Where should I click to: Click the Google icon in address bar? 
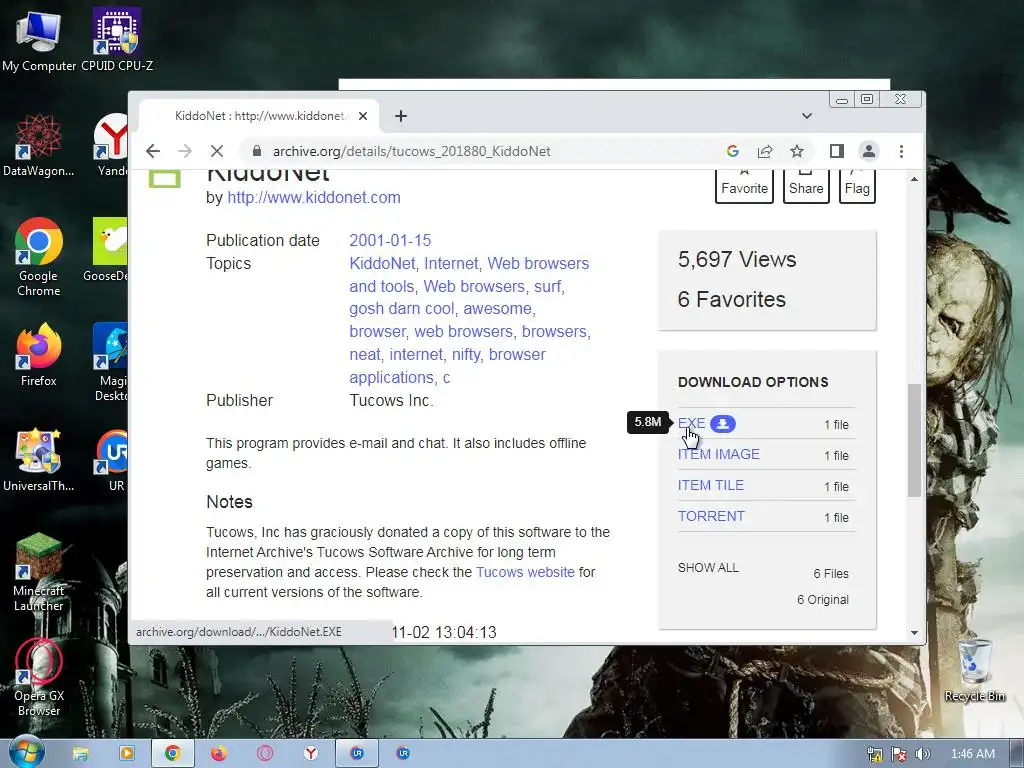(733, 152)
